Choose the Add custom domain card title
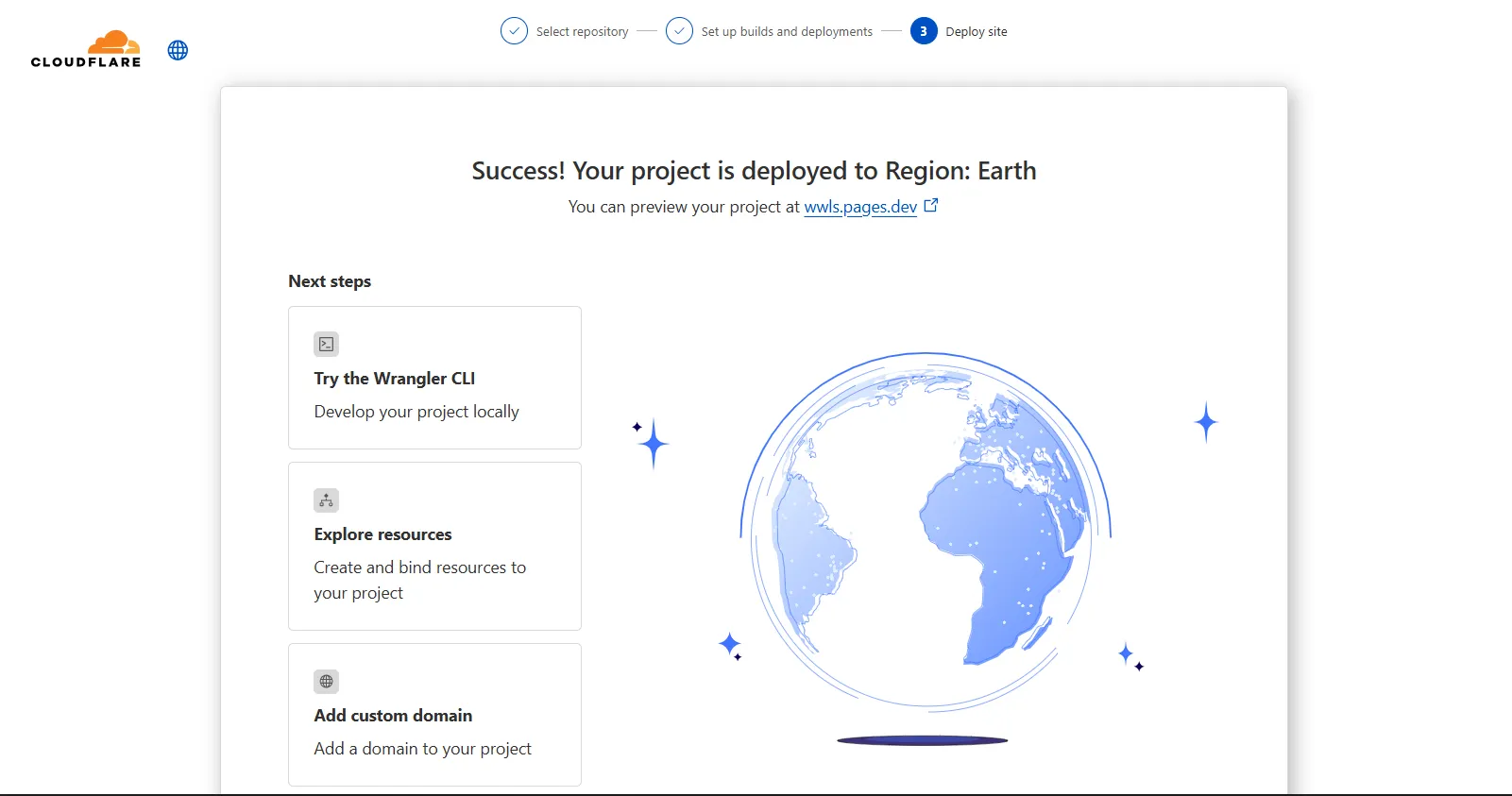Viewport: 1512px width, 796px height. pyautogui.click(x=393, y=716)
